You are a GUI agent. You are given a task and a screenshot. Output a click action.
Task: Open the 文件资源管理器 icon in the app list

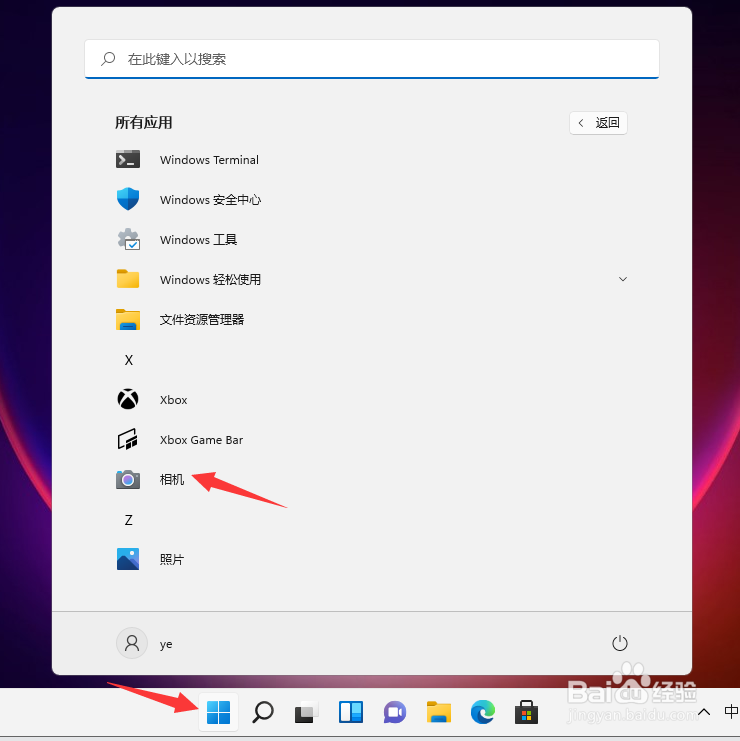click(128, 319)
